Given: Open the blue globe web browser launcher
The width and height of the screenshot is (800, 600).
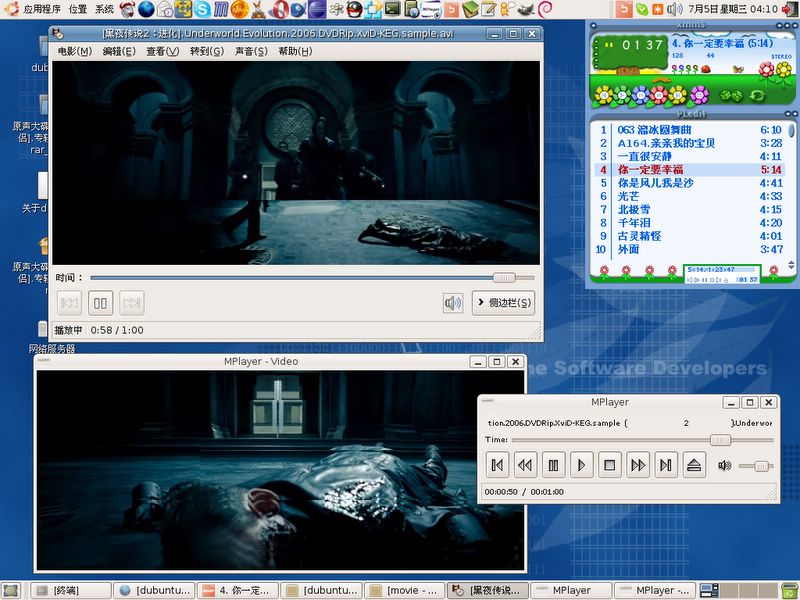Looking at the screenshot, I should pos(146,9).
